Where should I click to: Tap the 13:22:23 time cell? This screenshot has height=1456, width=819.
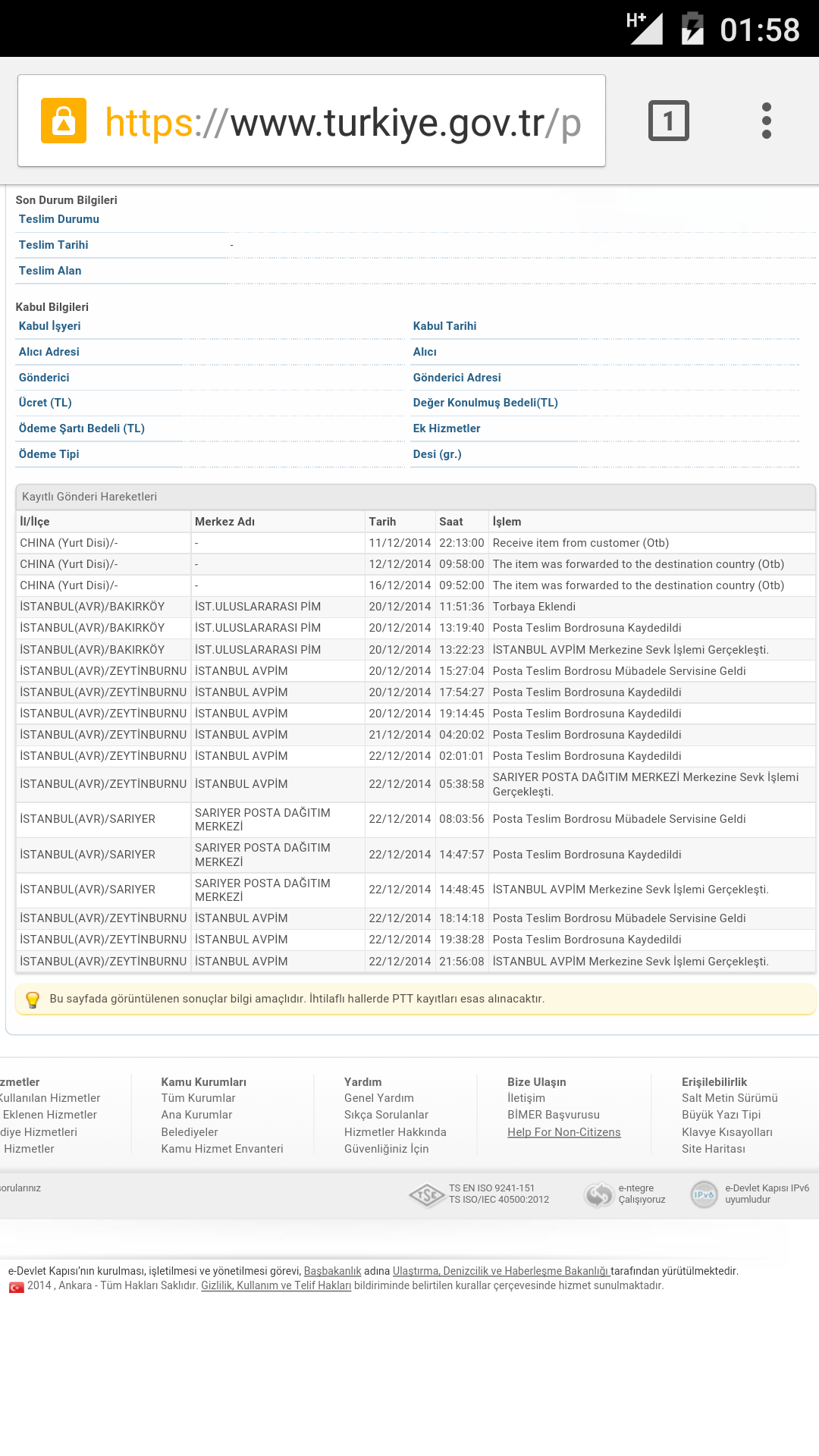pyautogui.click(x=462, y=650)
